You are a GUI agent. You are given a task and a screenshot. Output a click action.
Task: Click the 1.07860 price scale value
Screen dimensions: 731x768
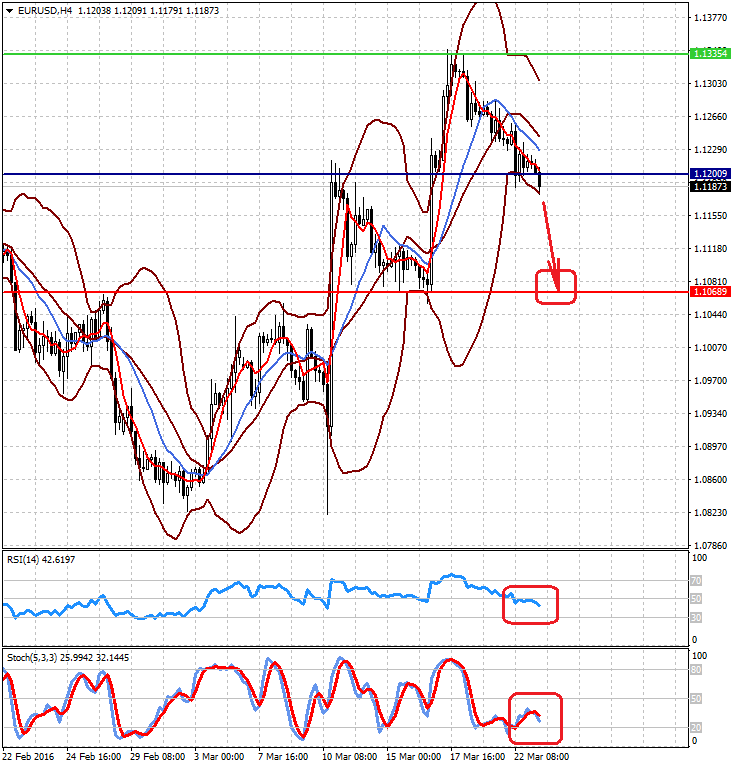pos(710,545)
